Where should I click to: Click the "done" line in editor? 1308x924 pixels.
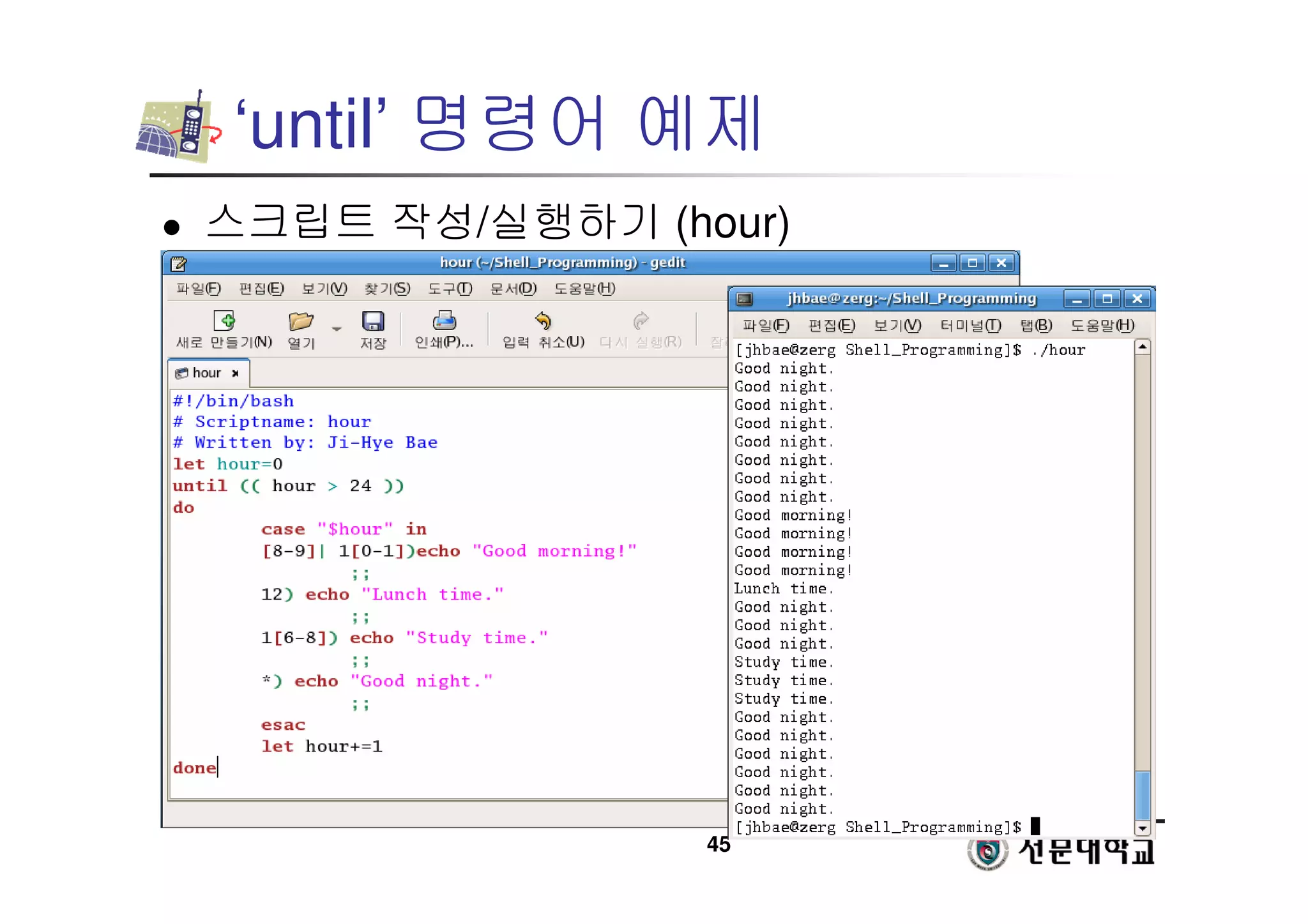pyautogui.click(x=195, y=768)
